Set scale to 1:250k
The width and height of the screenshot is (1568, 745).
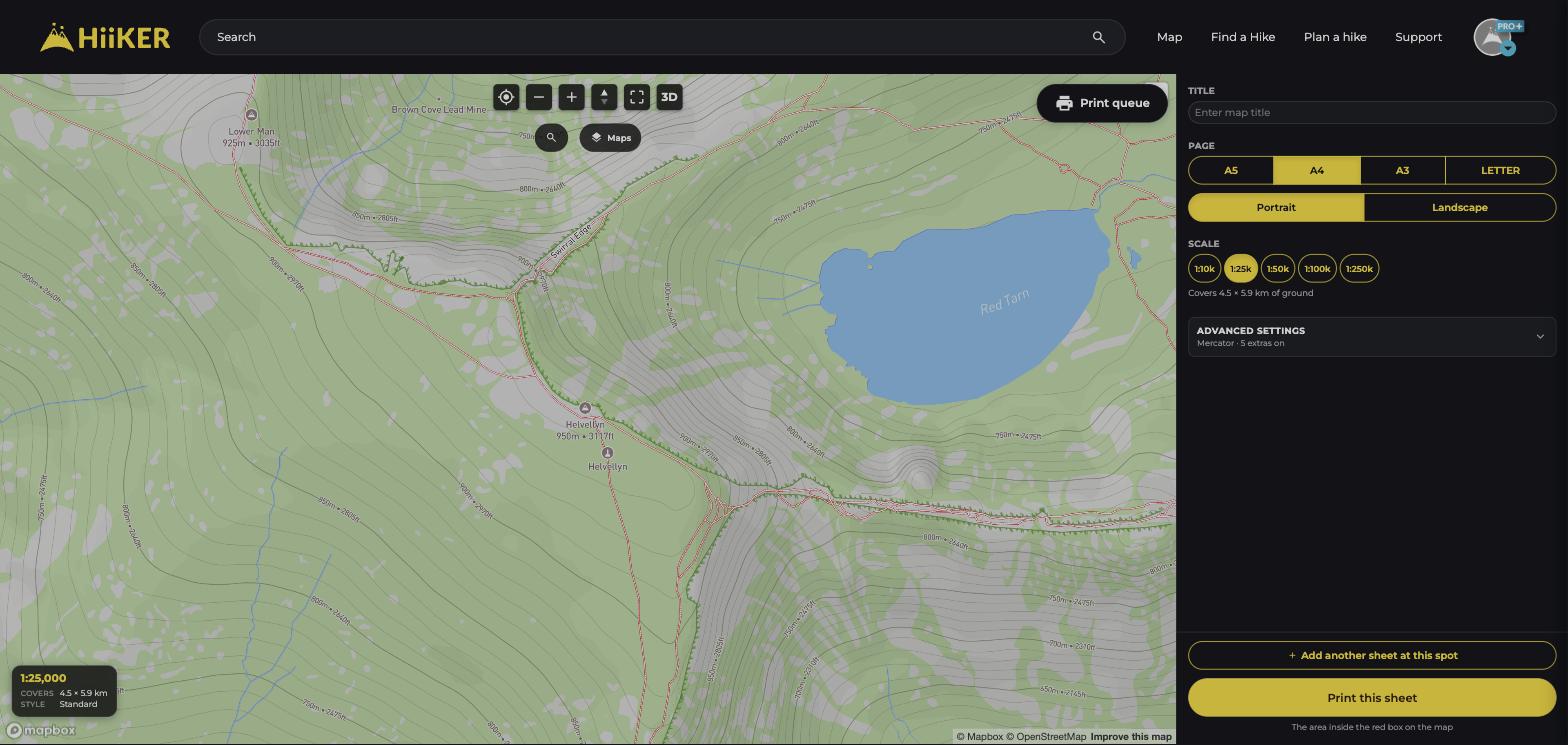click(1359, 268)
